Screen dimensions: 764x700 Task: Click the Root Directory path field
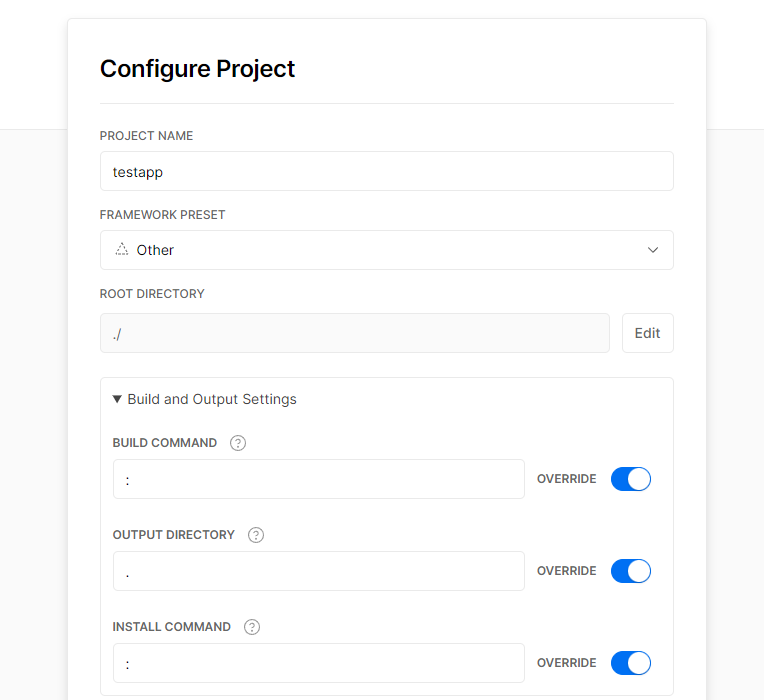[354, 333]
